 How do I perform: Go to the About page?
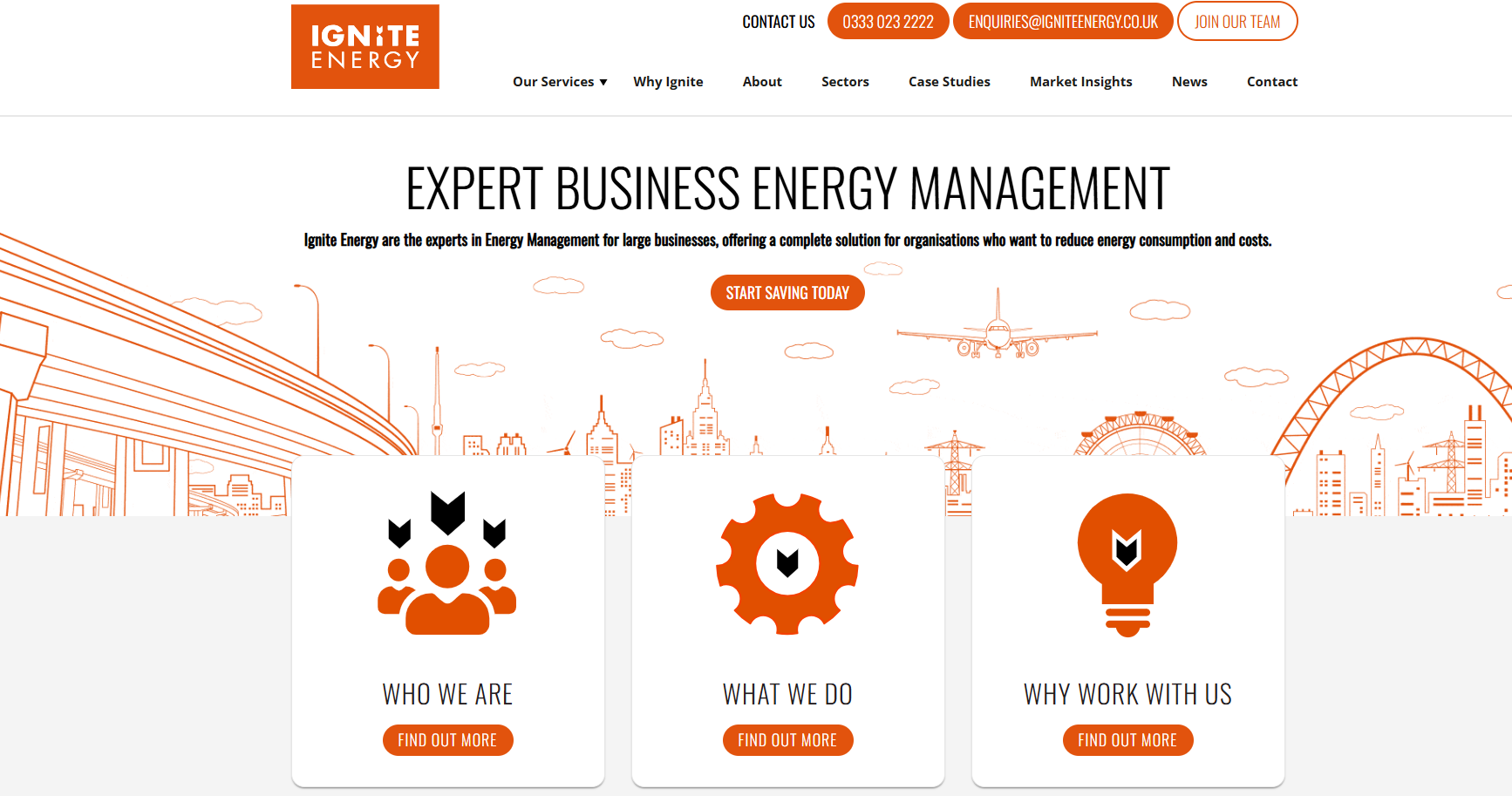point(762,82)
